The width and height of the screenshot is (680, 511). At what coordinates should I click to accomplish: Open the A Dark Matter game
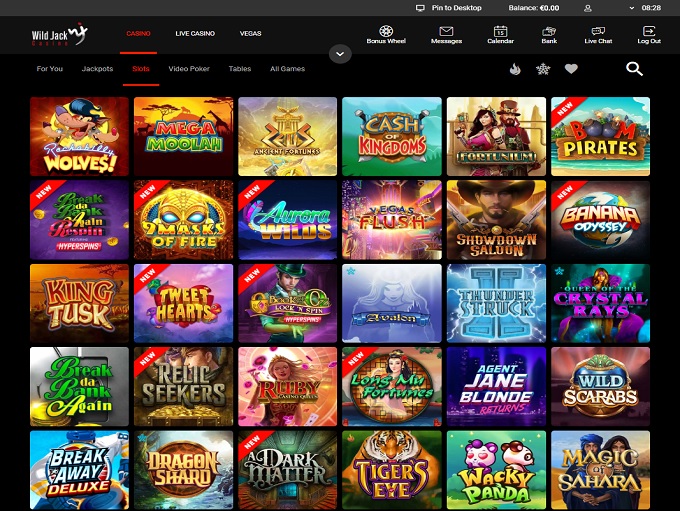coord(288,470)
